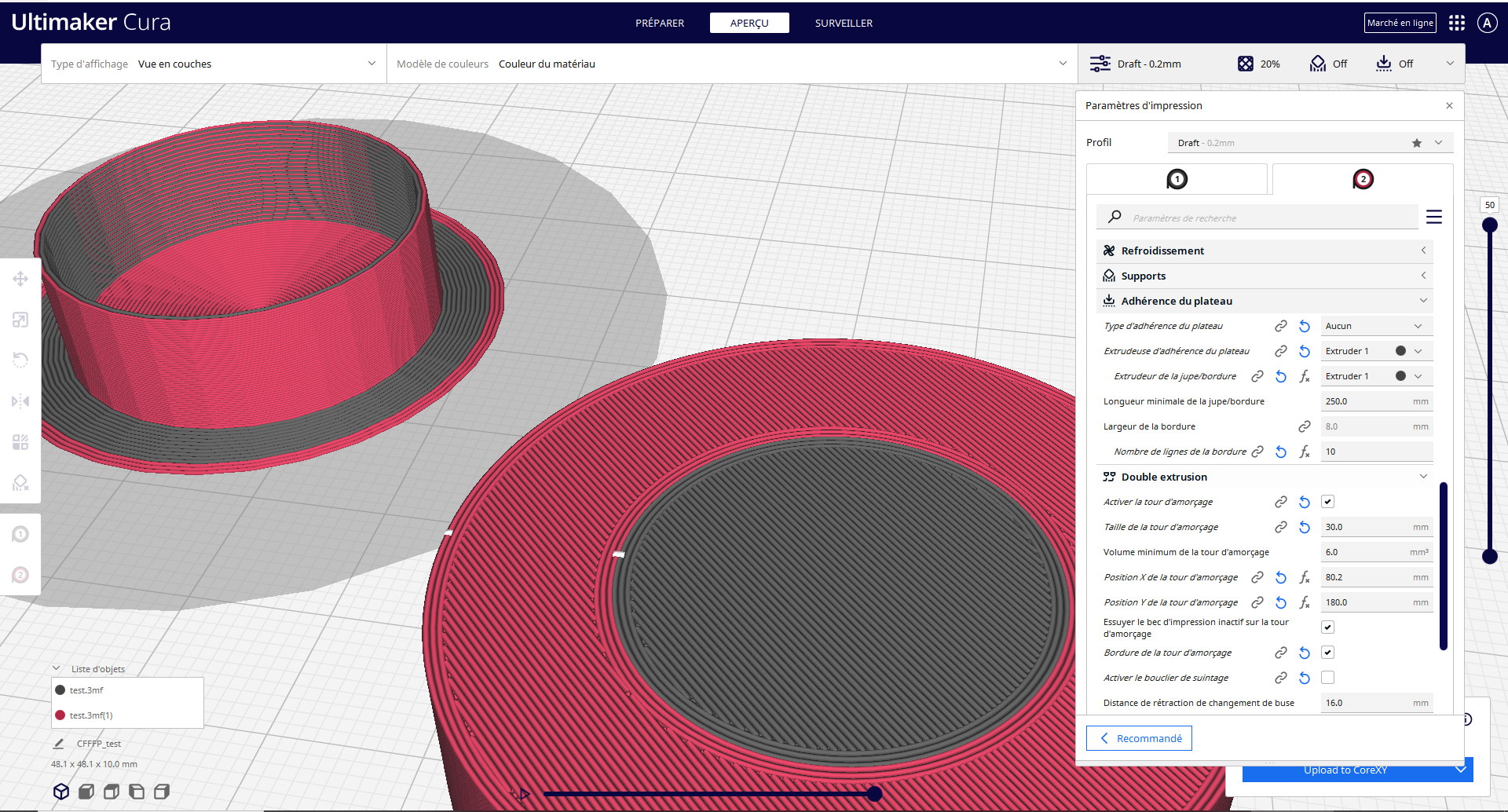
Task: Click the bottom layer slider handle
Action: (1489, 556)
